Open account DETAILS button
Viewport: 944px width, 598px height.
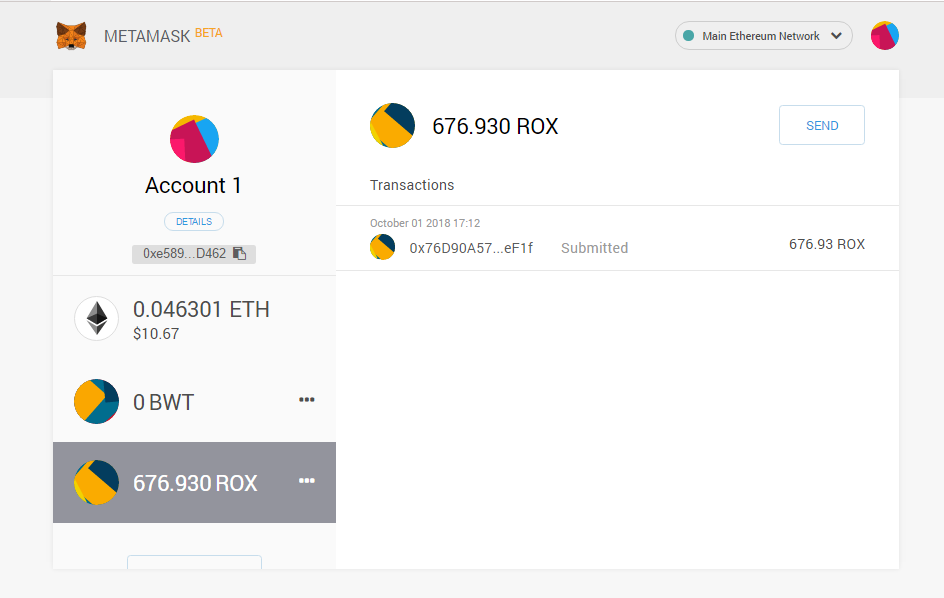[x=194, y=222]
